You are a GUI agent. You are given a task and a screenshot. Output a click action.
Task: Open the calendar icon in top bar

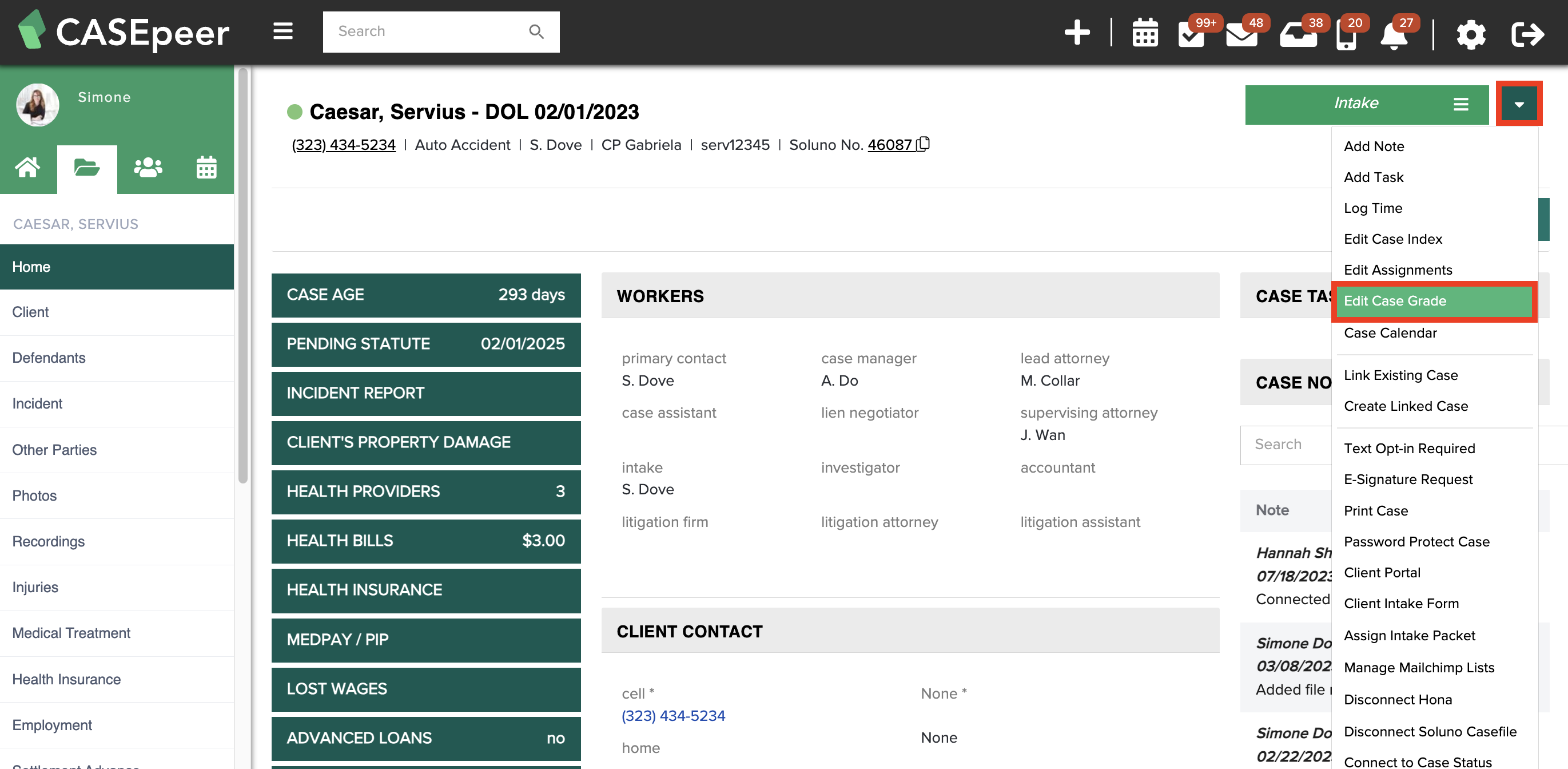click(x=1145, y=32)
